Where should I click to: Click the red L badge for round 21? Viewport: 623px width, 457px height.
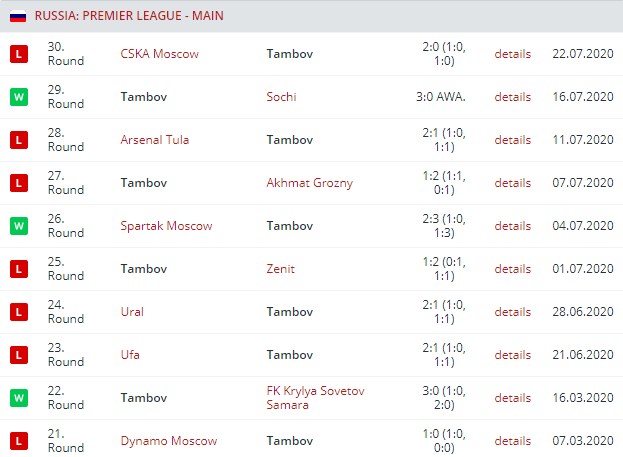(17, 441)
